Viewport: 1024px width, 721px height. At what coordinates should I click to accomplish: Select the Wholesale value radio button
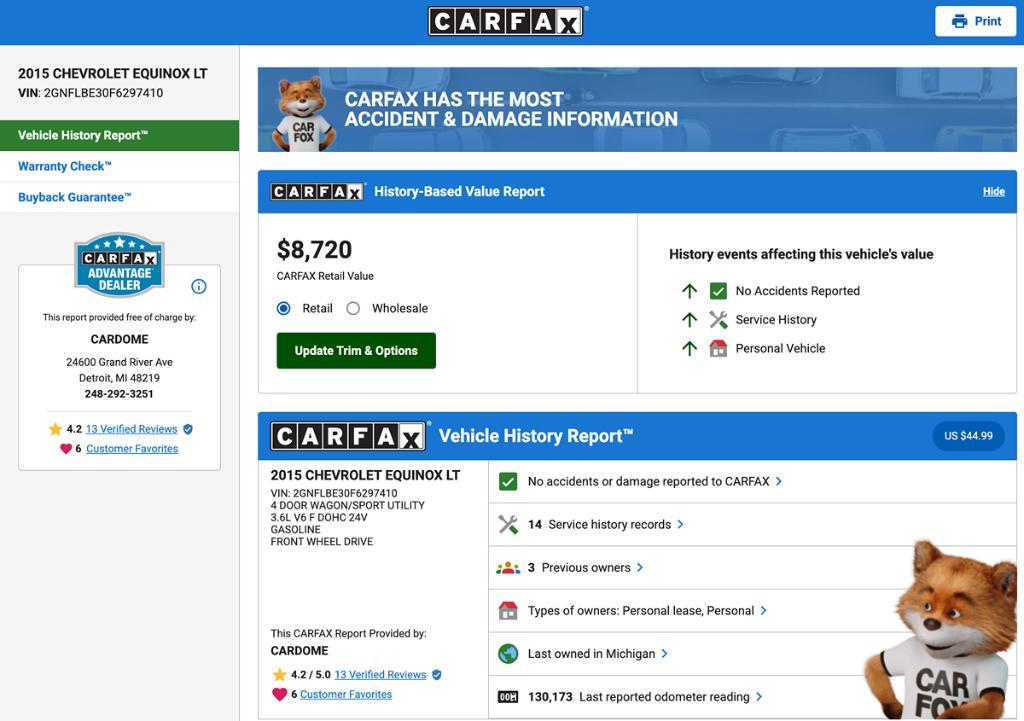click(353, 308)
